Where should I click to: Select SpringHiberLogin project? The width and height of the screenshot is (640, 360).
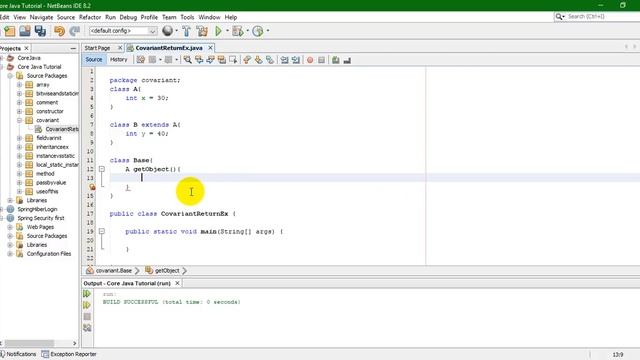coord(37,209)
